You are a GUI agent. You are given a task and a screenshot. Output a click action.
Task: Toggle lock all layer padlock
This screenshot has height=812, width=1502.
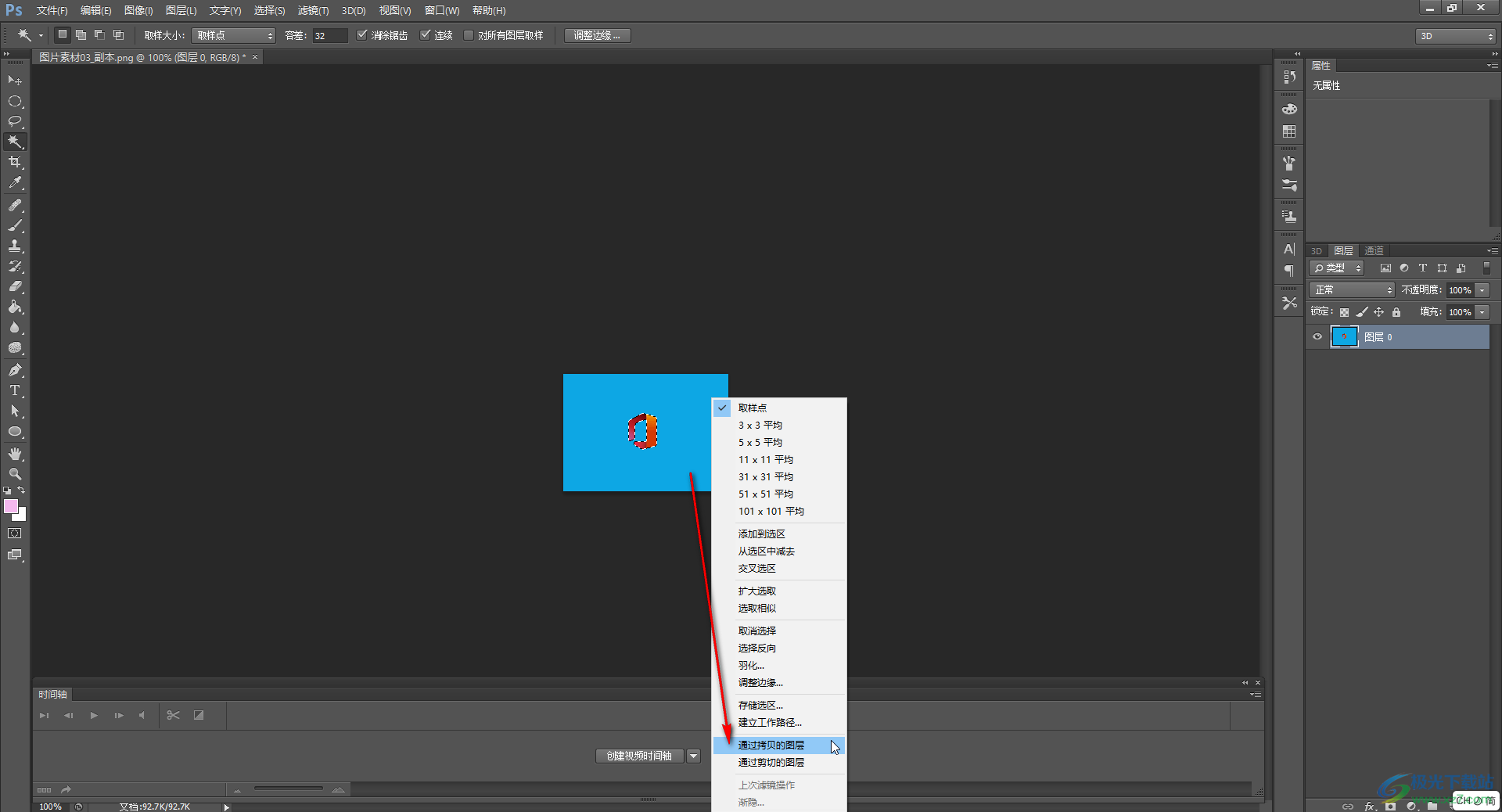(1396, 312)
